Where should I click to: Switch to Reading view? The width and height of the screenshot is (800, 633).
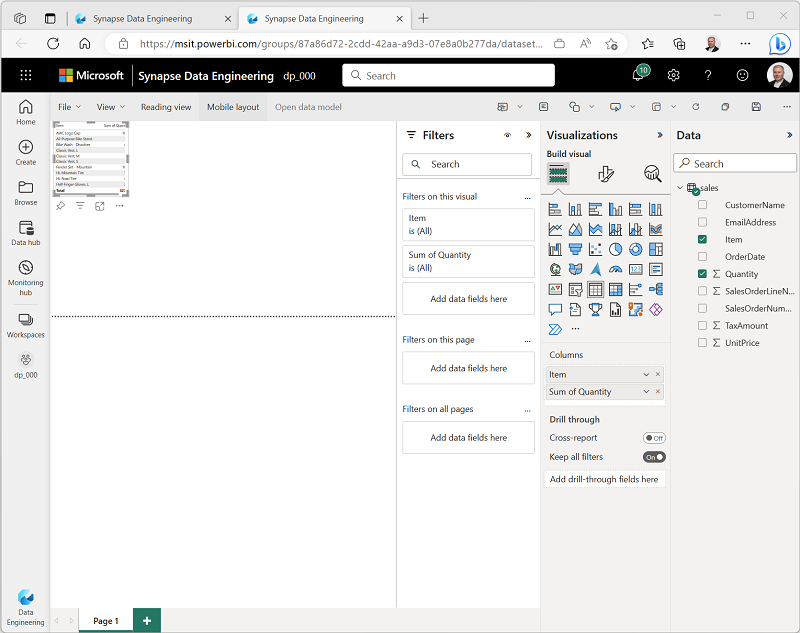[166, 107]
